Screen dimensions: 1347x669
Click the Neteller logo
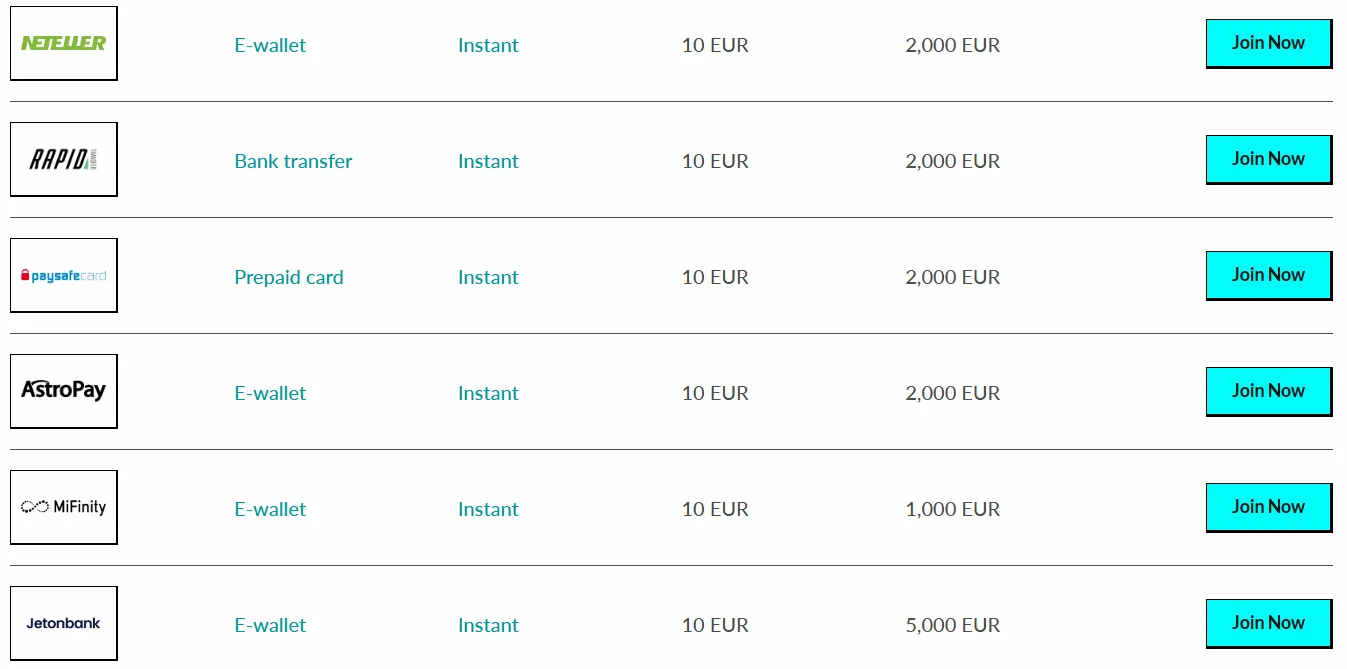(x=64, y=43)
